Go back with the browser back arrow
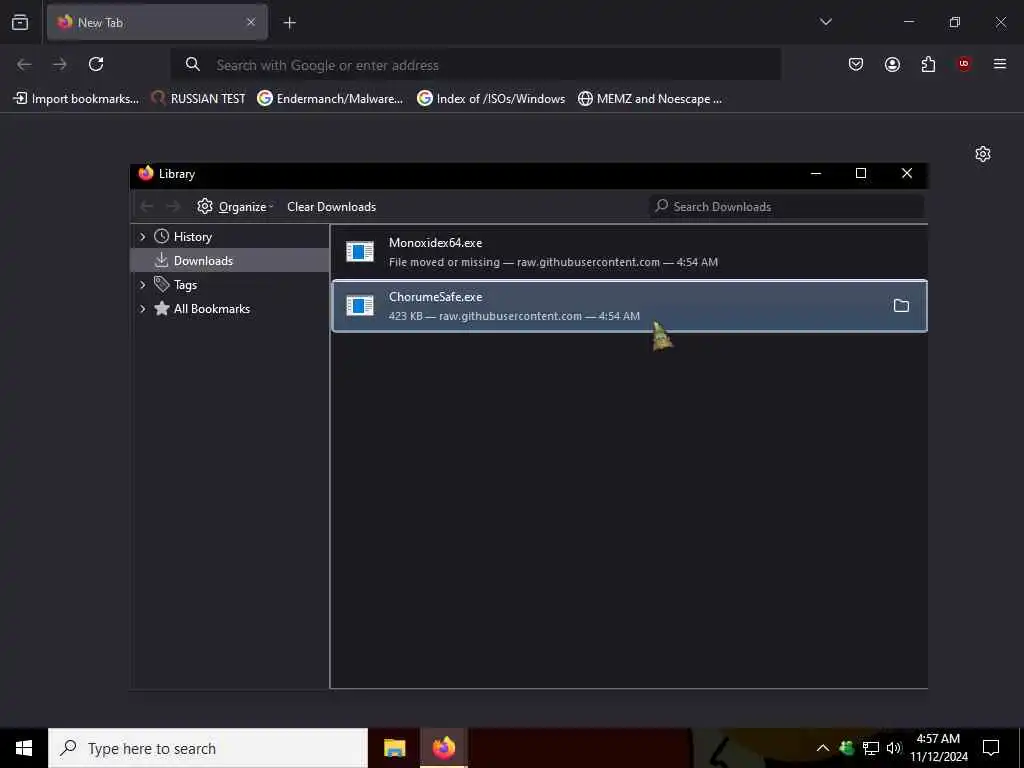 coord(24,64)
